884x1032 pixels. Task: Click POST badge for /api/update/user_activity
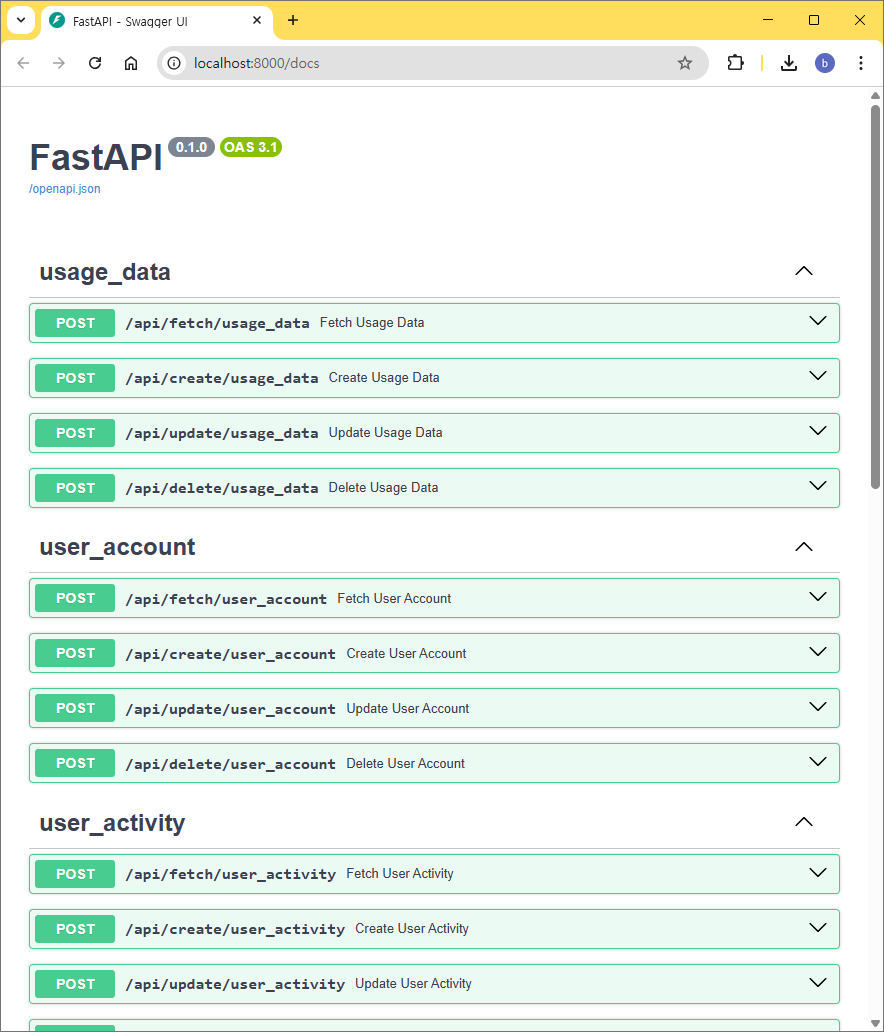75,984
